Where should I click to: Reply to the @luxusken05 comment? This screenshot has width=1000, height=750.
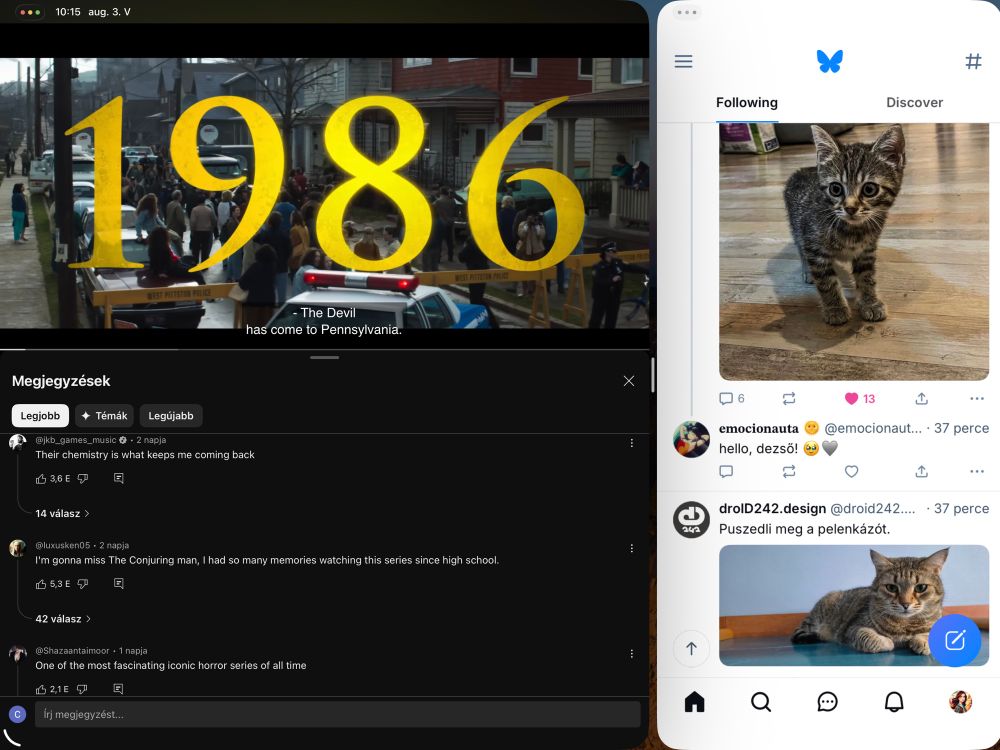pyautogui.click(x=119, y=584)
